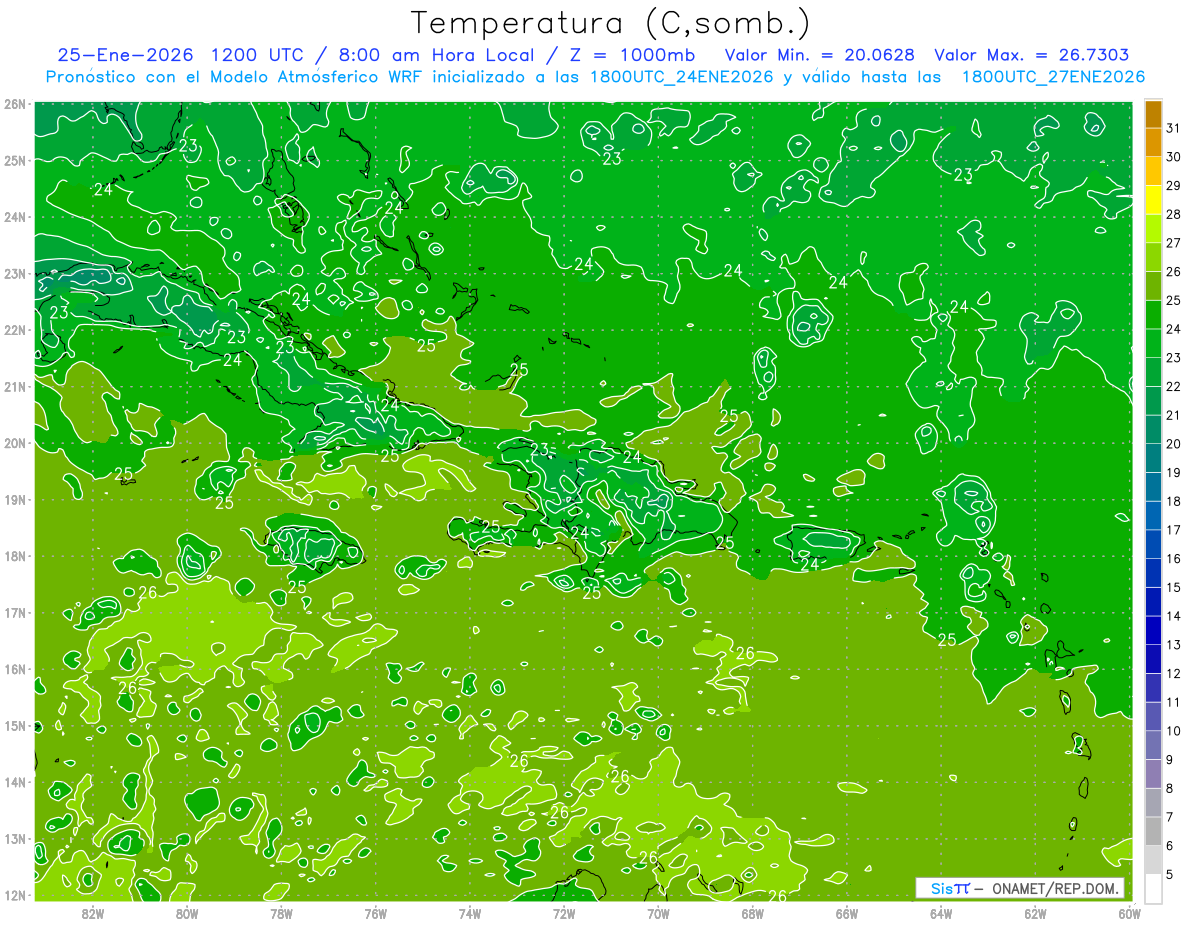Click the light gray swatch between 6 and 7
The height and width of the screenshot is (927, 1200).
(1153, 830)
